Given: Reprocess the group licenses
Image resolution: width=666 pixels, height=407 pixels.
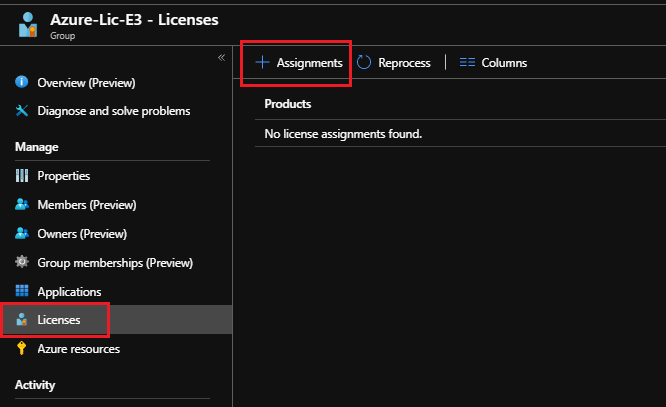Looking at the screenshot, I should (394, 63).
